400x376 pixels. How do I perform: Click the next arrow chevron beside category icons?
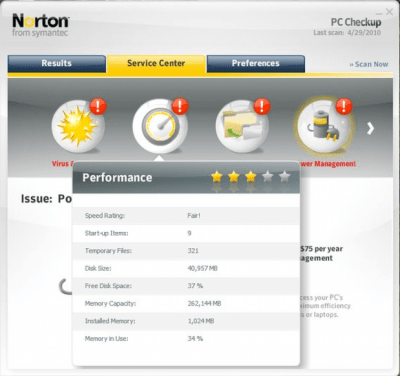[370, 128]
